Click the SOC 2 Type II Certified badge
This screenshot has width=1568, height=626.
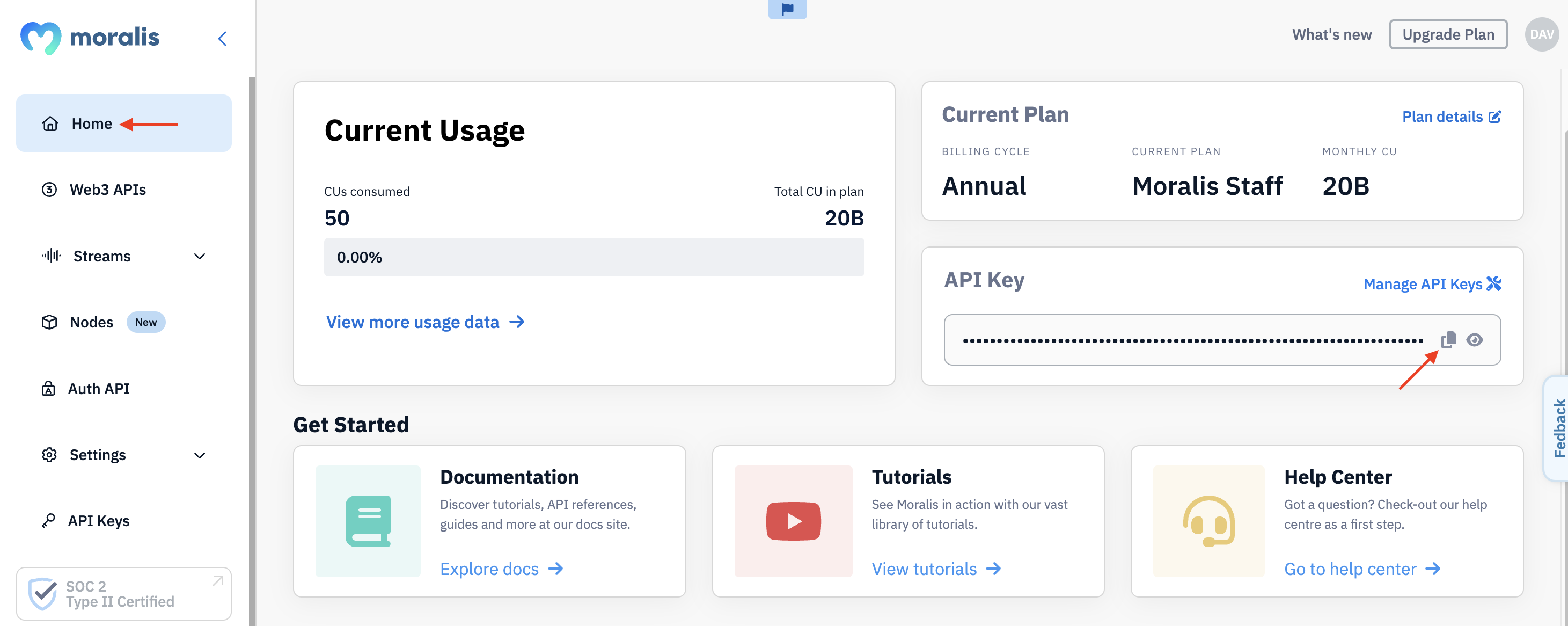[x=123, y=594]
